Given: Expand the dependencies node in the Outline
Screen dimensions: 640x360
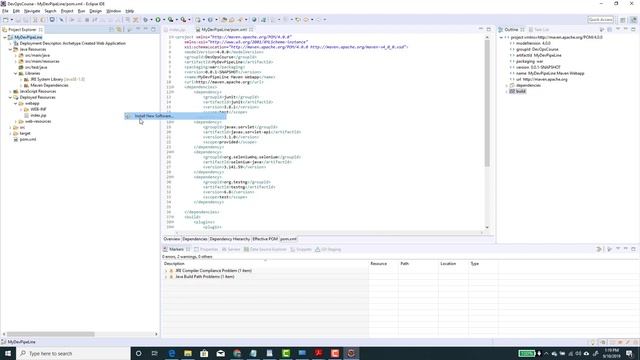Looking at the screenshot, I should [x=507, y=85].
